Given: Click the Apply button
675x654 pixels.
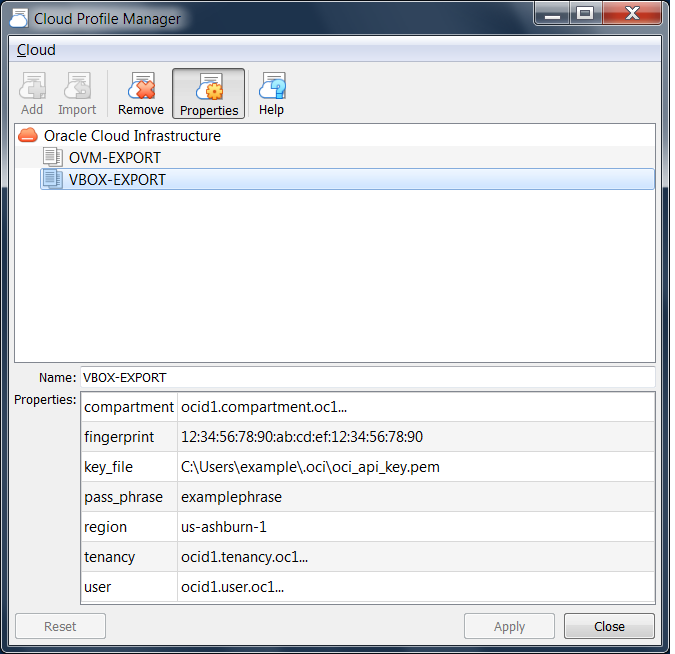Looking at the screenshot, I should tap(509, 626).
